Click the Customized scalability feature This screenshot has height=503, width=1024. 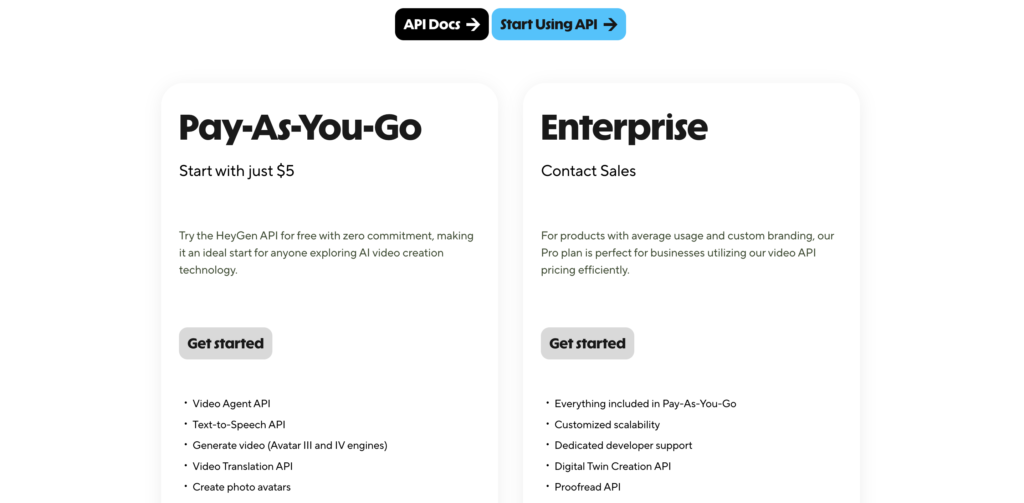[x=607, y=425]
